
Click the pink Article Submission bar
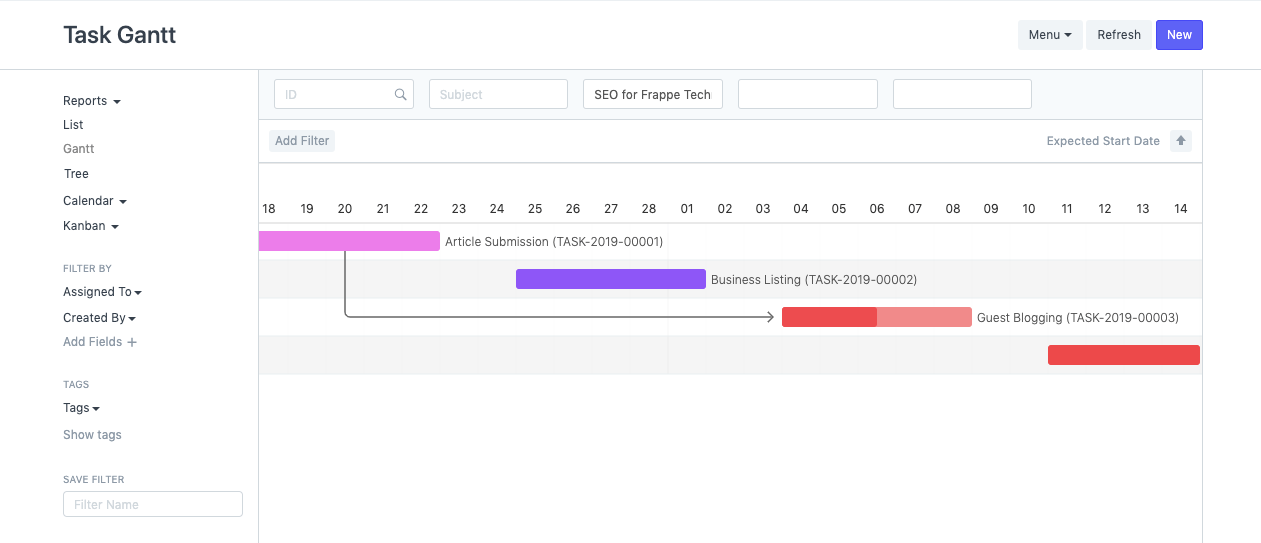tap(349, 241)
